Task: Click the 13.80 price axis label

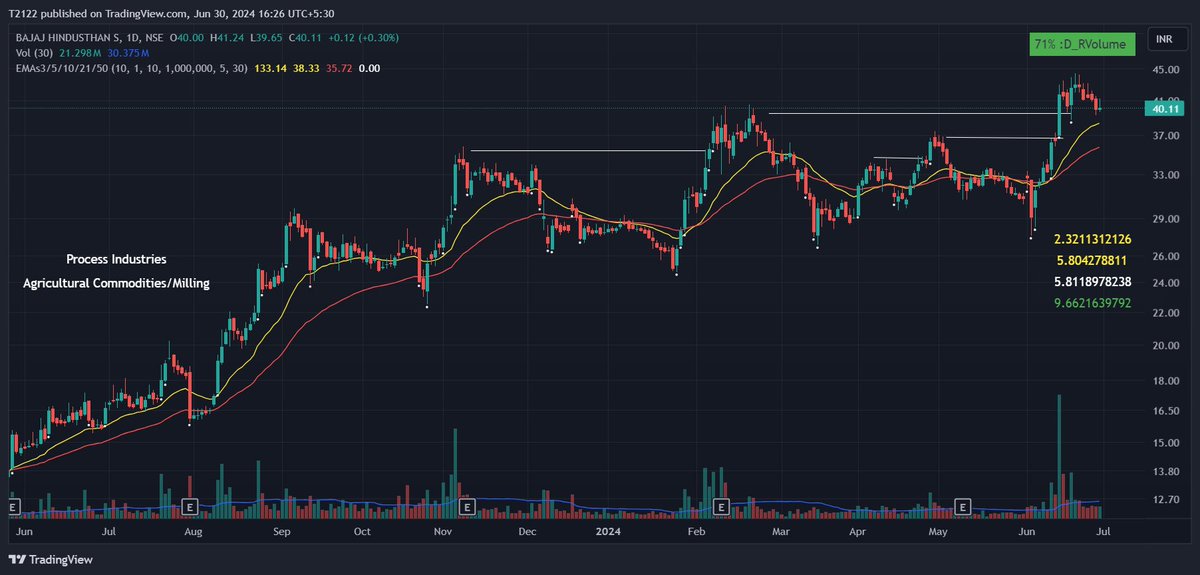Action: coord(1165,471)
